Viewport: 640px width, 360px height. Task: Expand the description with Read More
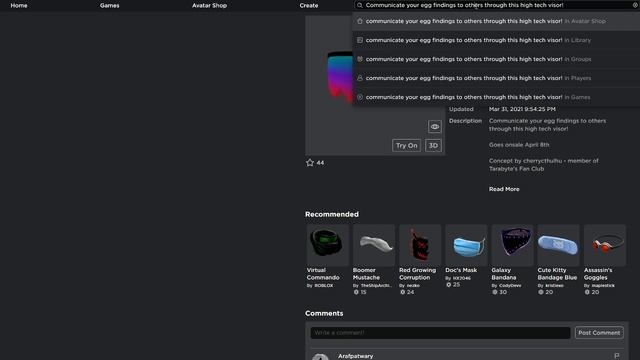pyautogui.click(x=504, y=189)
